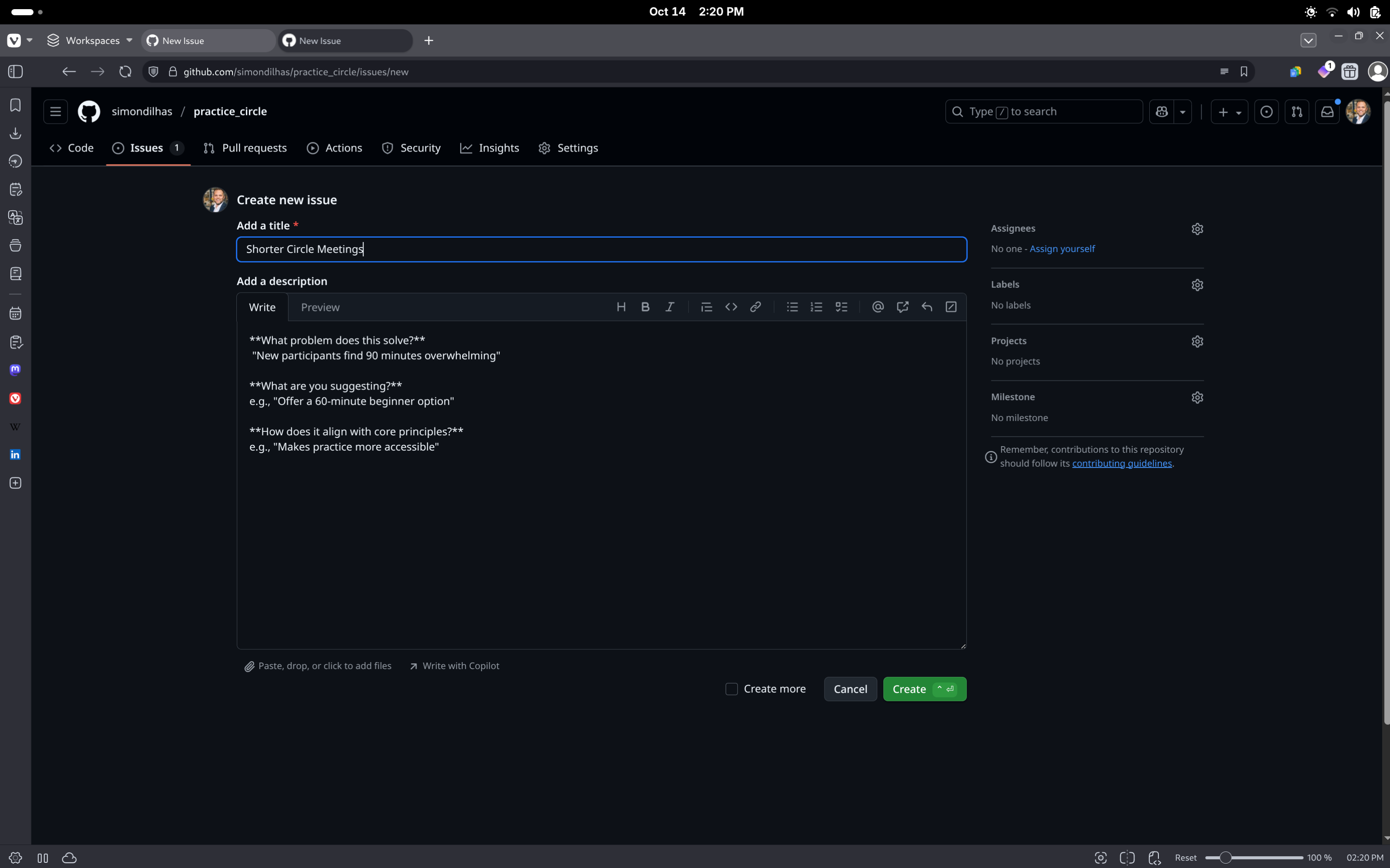Open the Assignees gear icon
The width and height of the screenshot is (1390, 868).
click(x=1197, y=229)
